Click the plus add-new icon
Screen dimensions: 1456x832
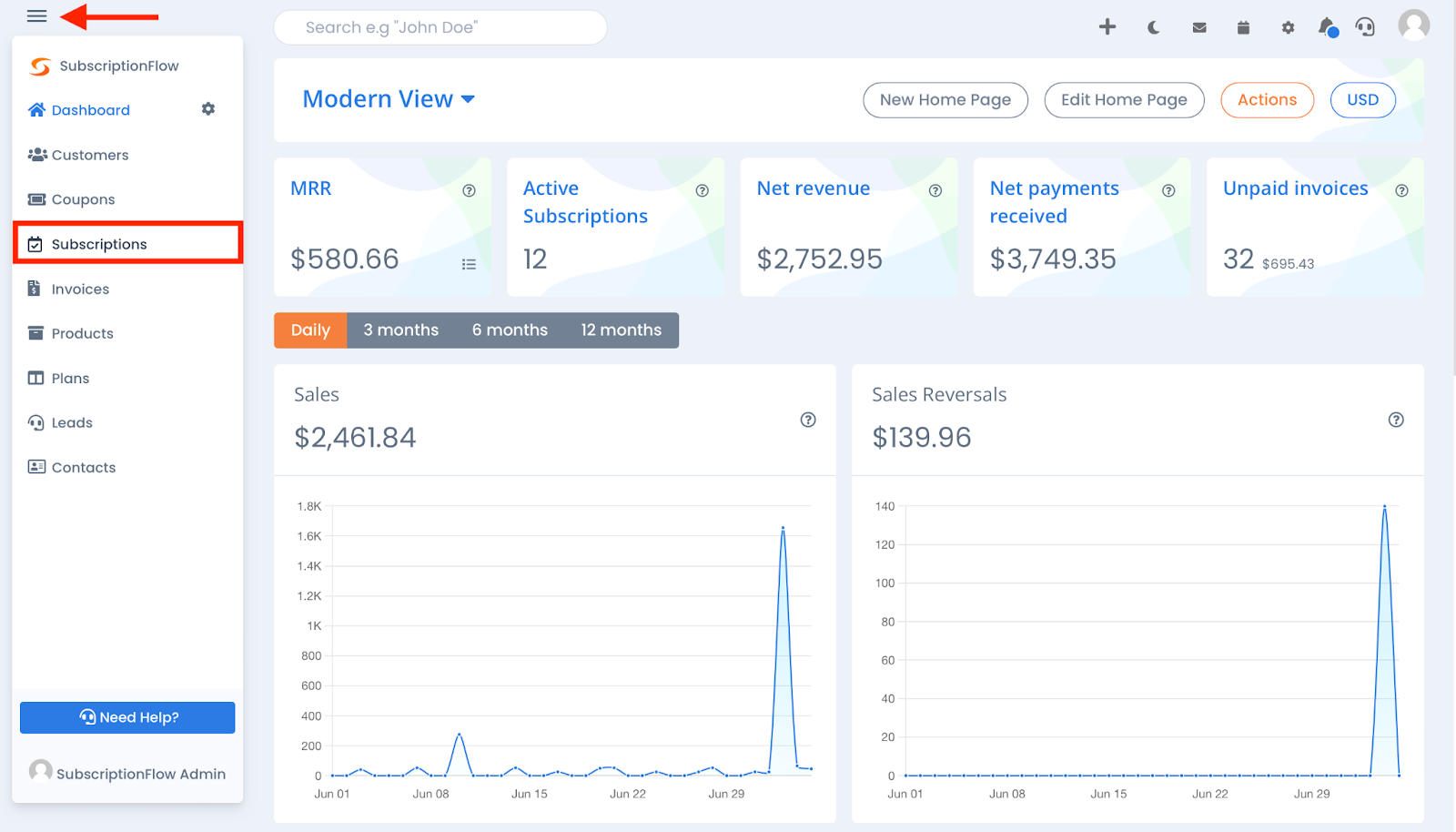pos(1107,27)
